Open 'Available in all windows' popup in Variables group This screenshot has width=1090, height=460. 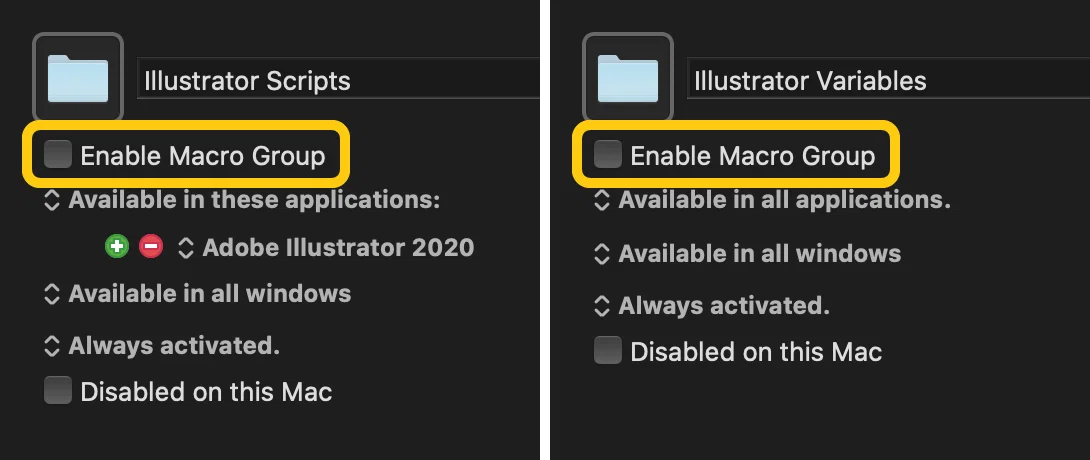747,253
